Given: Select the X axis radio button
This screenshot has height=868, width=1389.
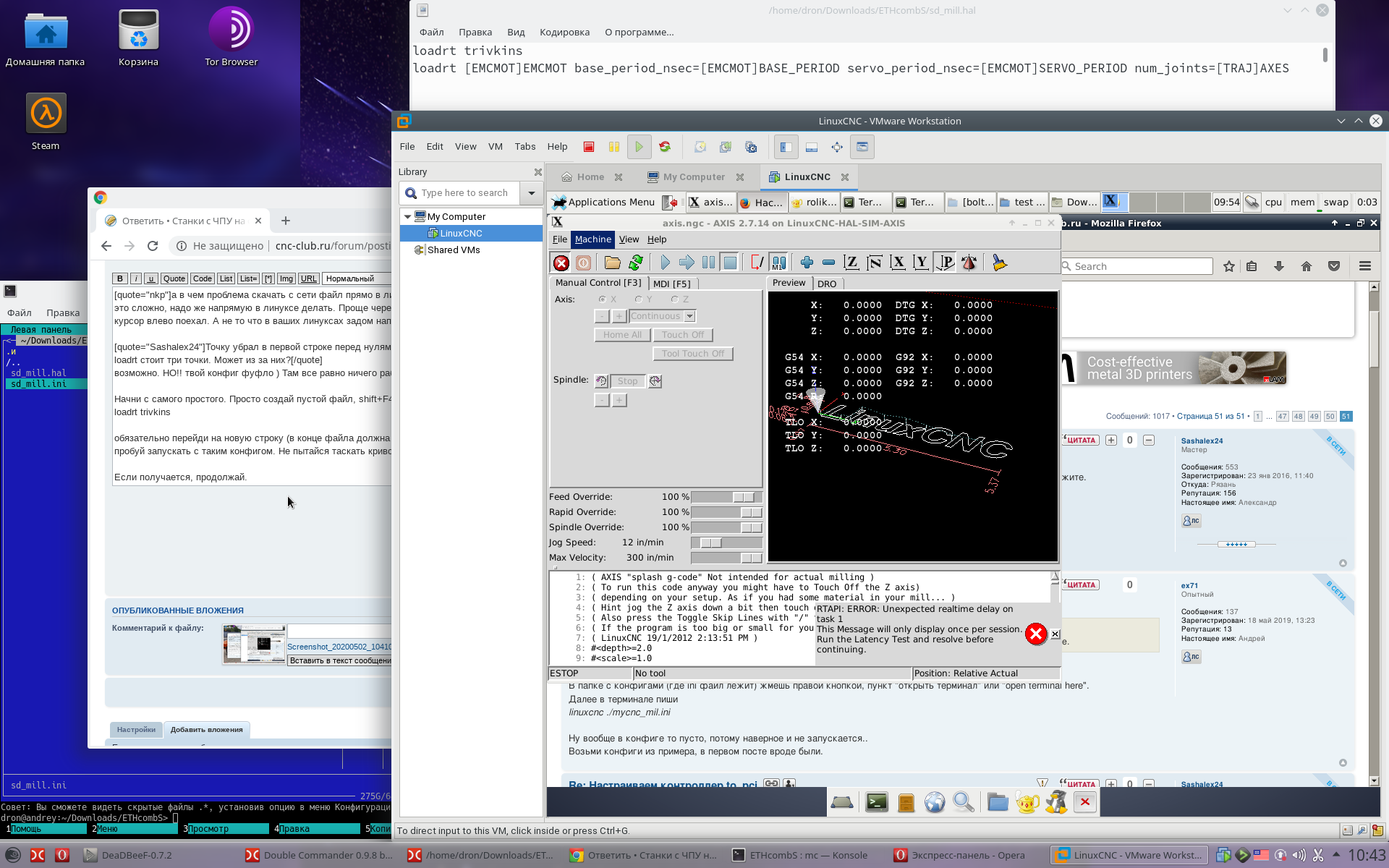Looking at the screenshot, I should tap(602, 299).
